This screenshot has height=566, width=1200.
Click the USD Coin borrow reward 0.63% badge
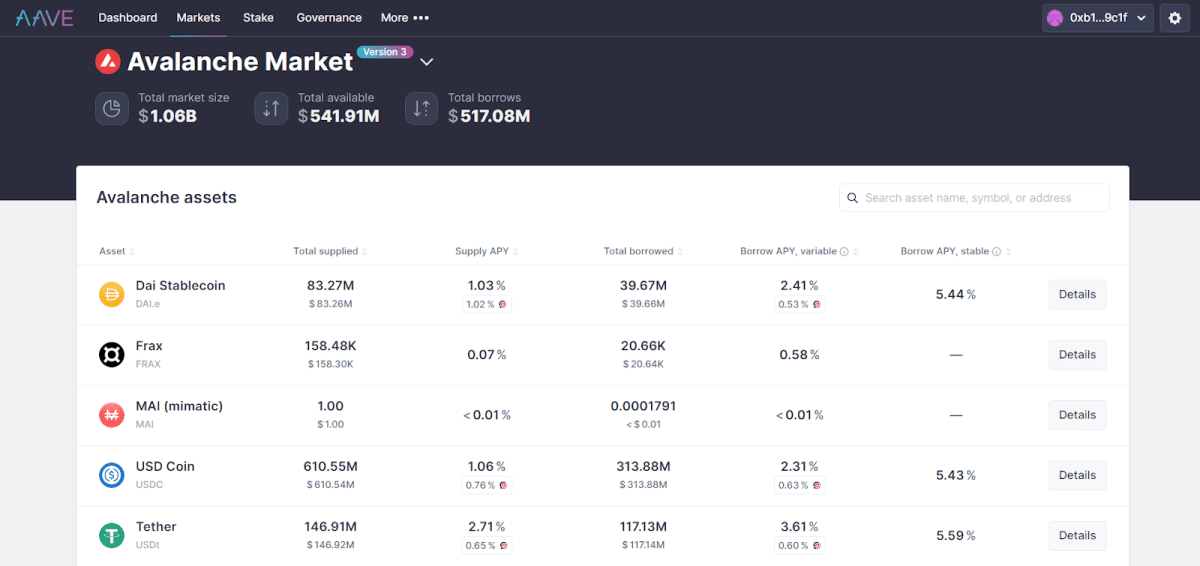click(x=798, y=485)
